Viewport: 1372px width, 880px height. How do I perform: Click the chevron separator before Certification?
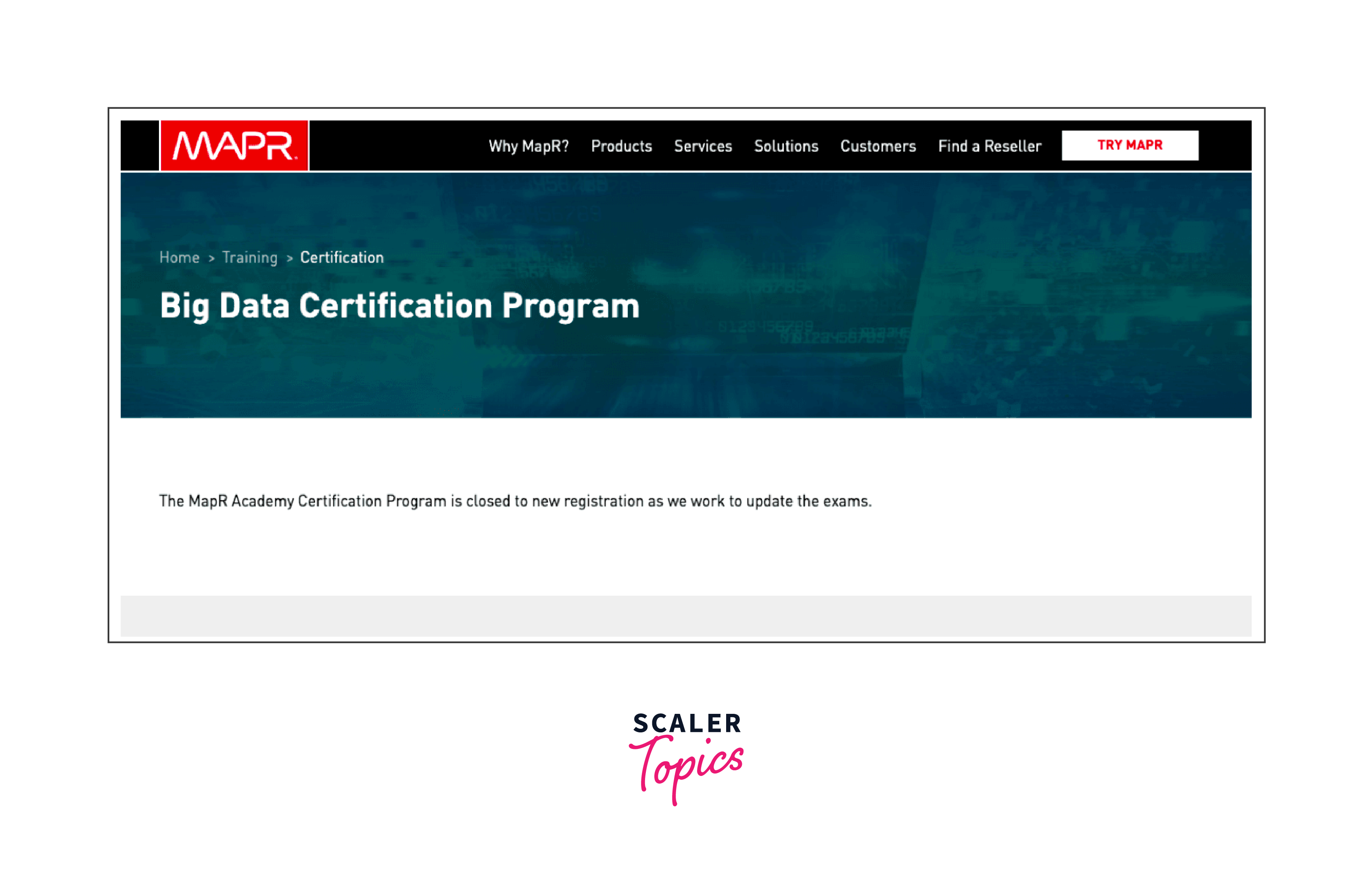click(x=290, y=258)
